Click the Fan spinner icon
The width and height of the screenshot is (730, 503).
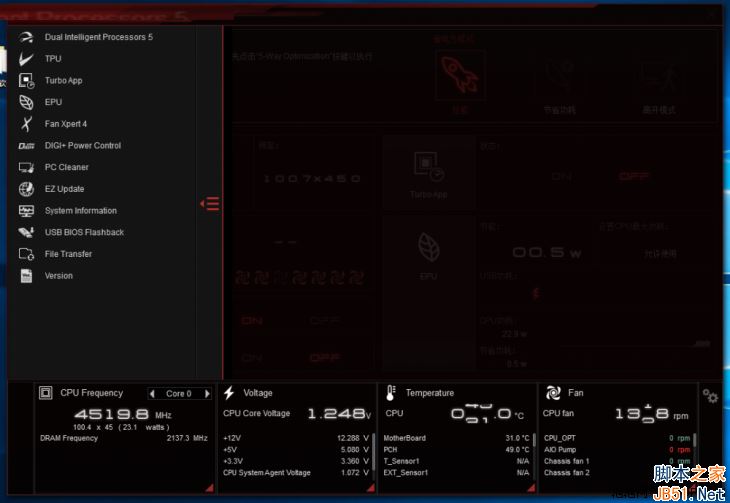pos(553,393)
